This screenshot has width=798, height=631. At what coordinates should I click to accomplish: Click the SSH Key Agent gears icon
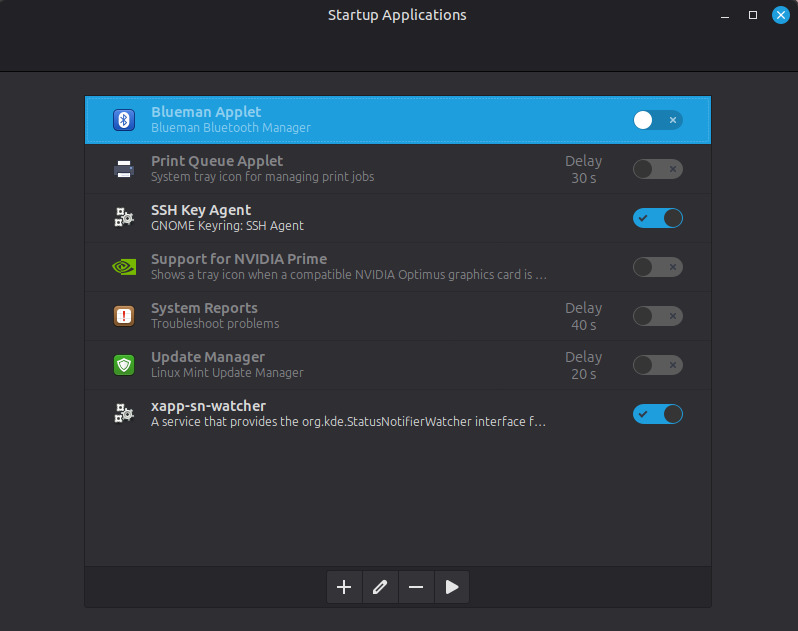[124, 218]
